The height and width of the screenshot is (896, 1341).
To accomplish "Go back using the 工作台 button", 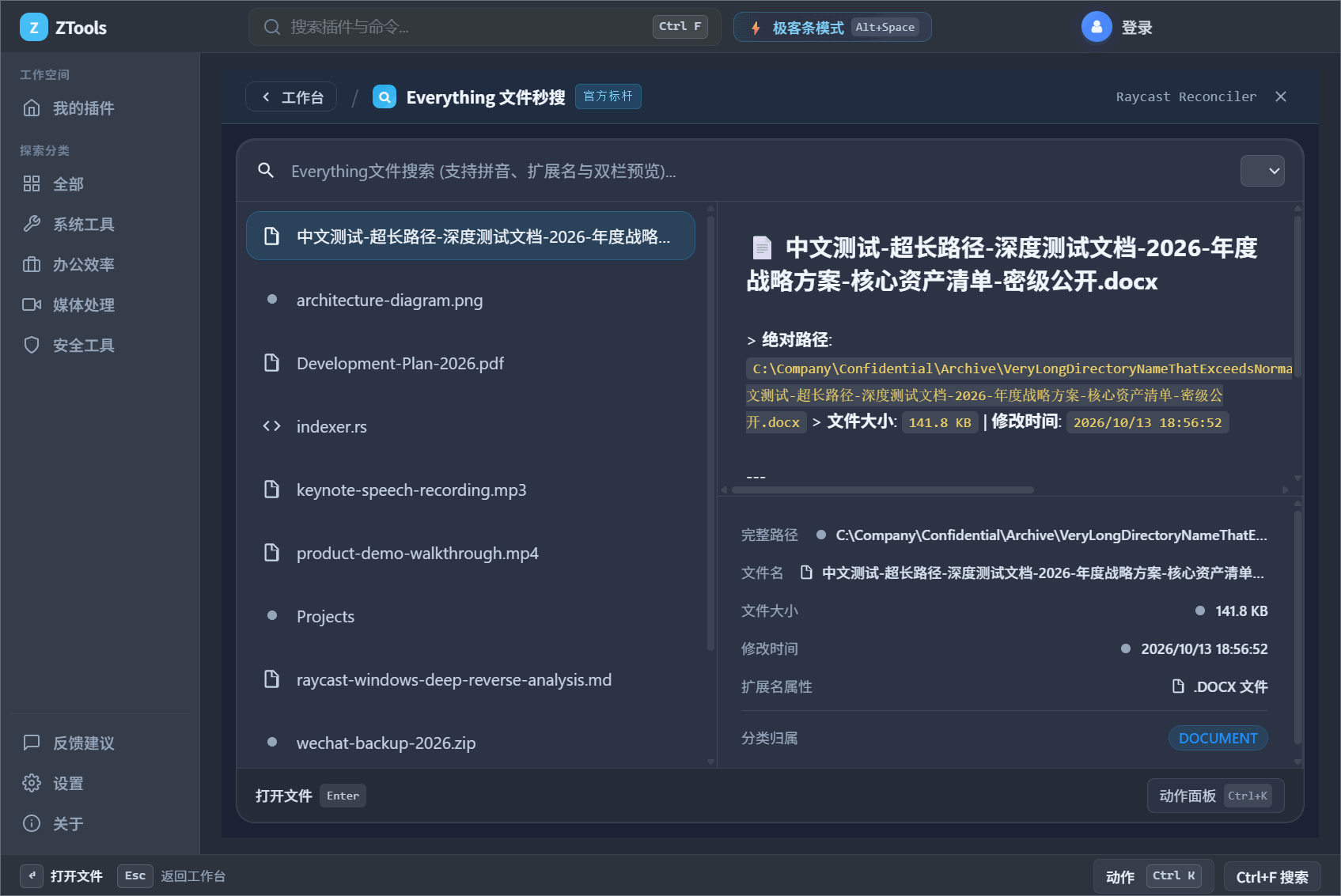I will click(291, 97).
